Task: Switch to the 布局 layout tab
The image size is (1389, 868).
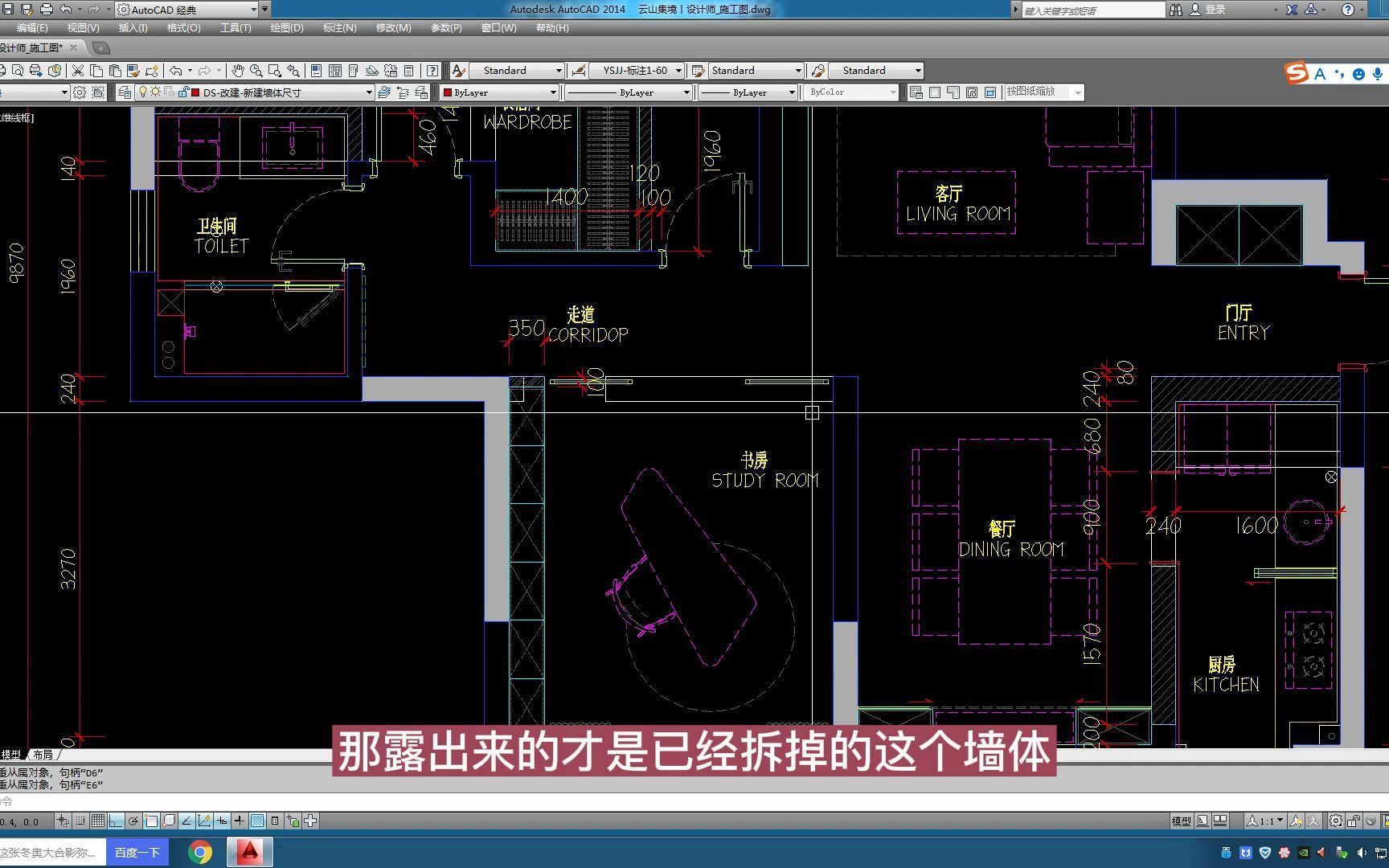Action: [43, 755]
